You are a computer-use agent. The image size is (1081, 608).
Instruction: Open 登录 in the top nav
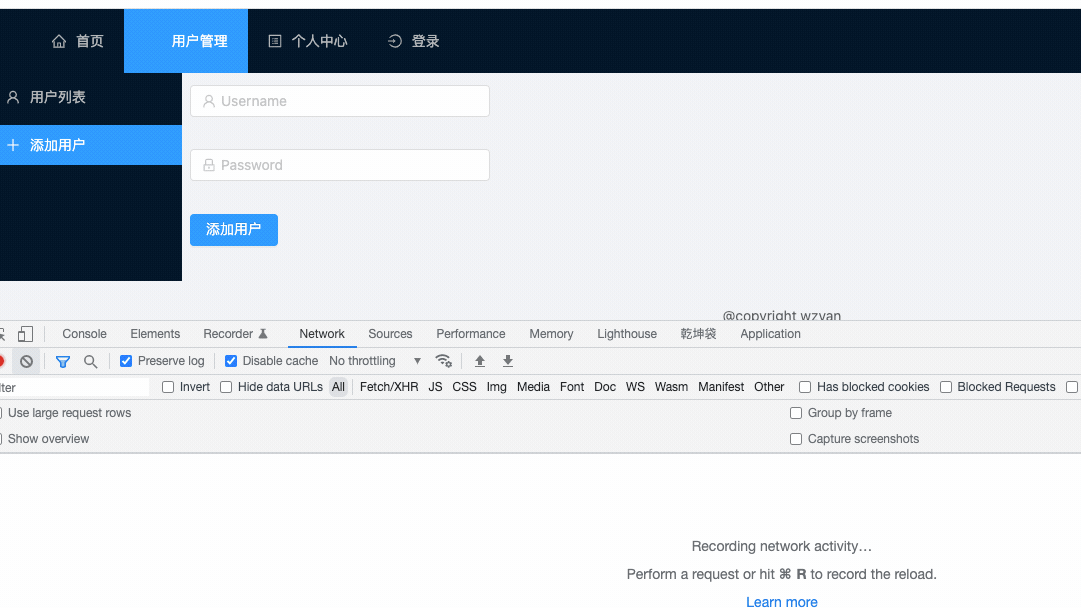pos(414,41)
